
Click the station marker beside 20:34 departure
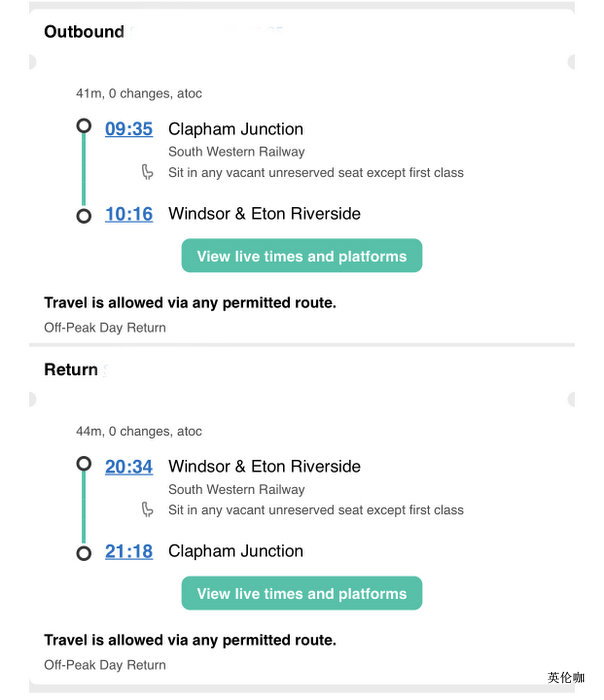[84, 464]
